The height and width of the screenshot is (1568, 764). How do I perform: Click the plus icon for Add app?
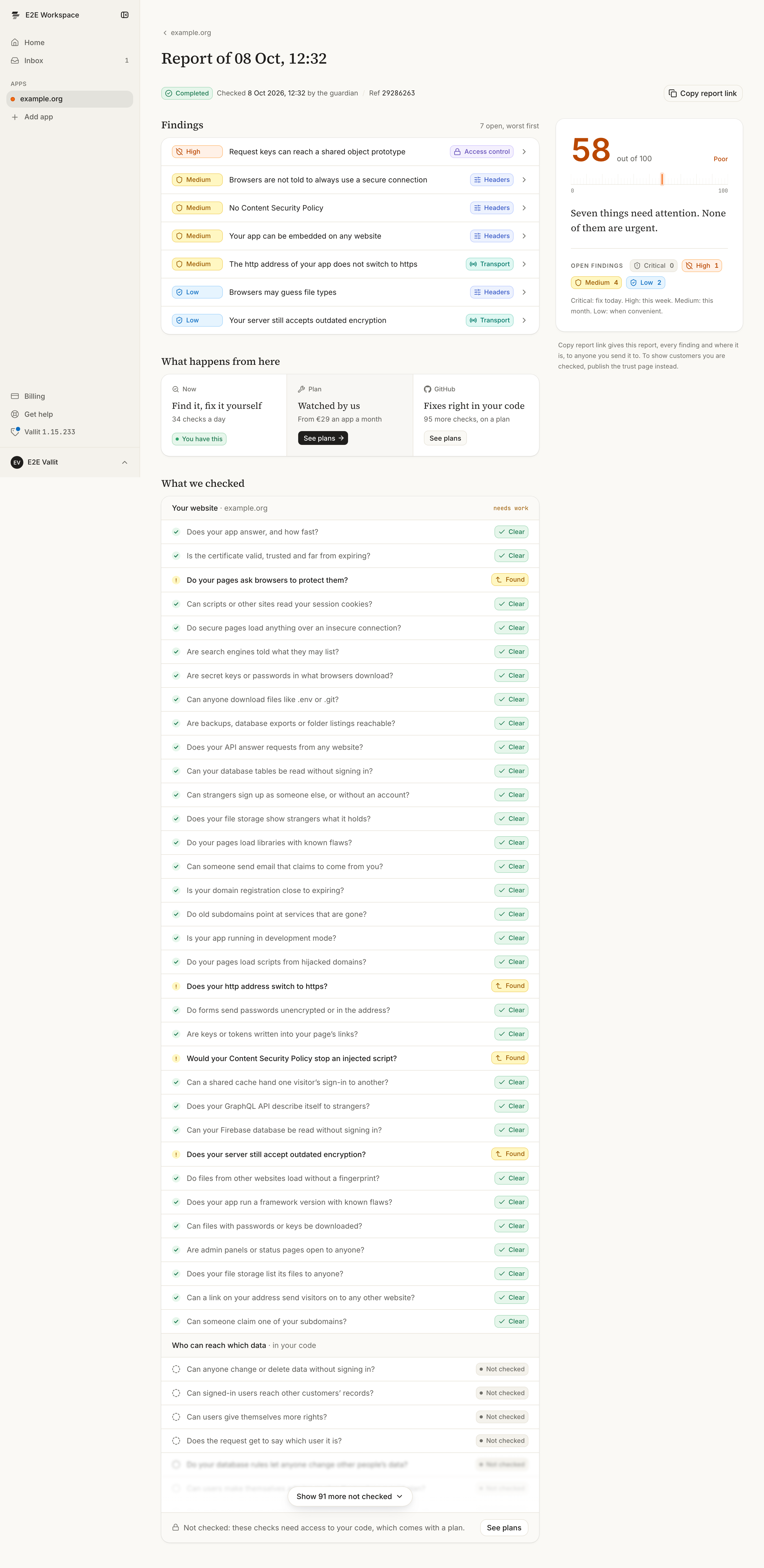pyautogui.click(x=15, y=117)
